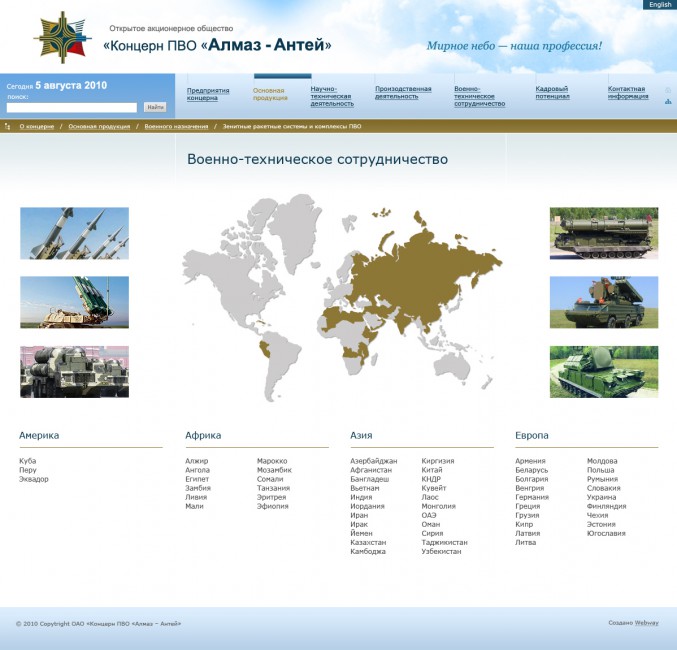Open Контактная информация menu
Image resolution: width=677 pixels, height=650 pixels.
[x=628, y=92]
